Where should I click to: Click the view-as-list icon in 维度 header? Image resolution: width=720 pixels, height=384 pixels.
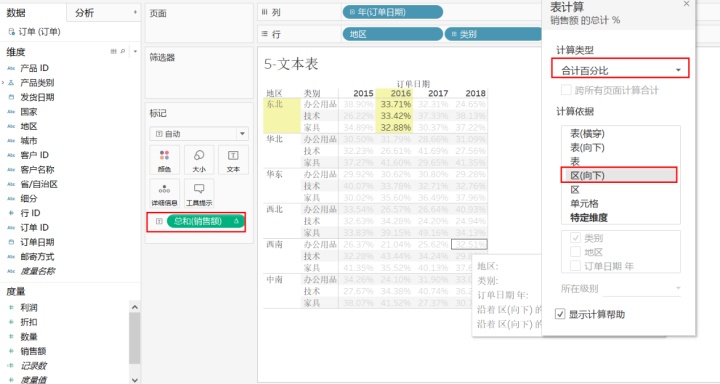(x=113, y=51)
